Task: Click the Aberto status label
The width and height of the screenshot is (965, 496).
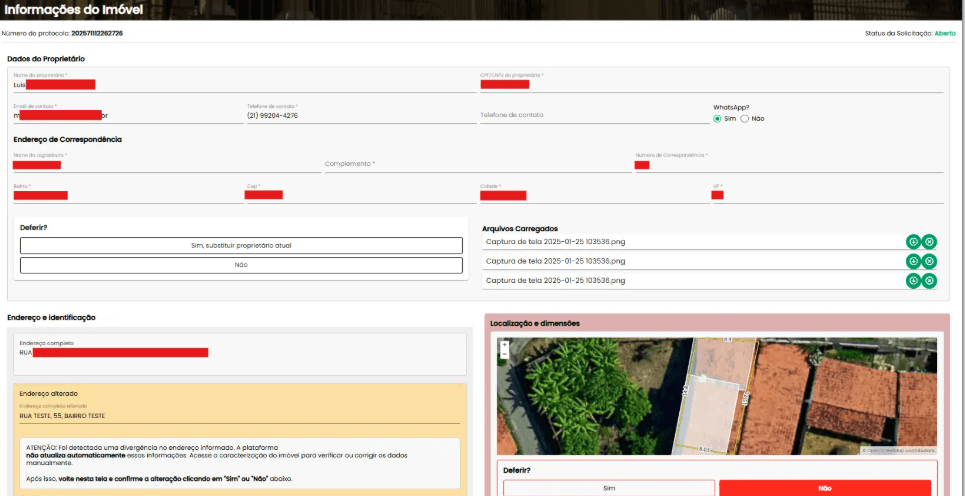Action: click(x=945, y=33)
